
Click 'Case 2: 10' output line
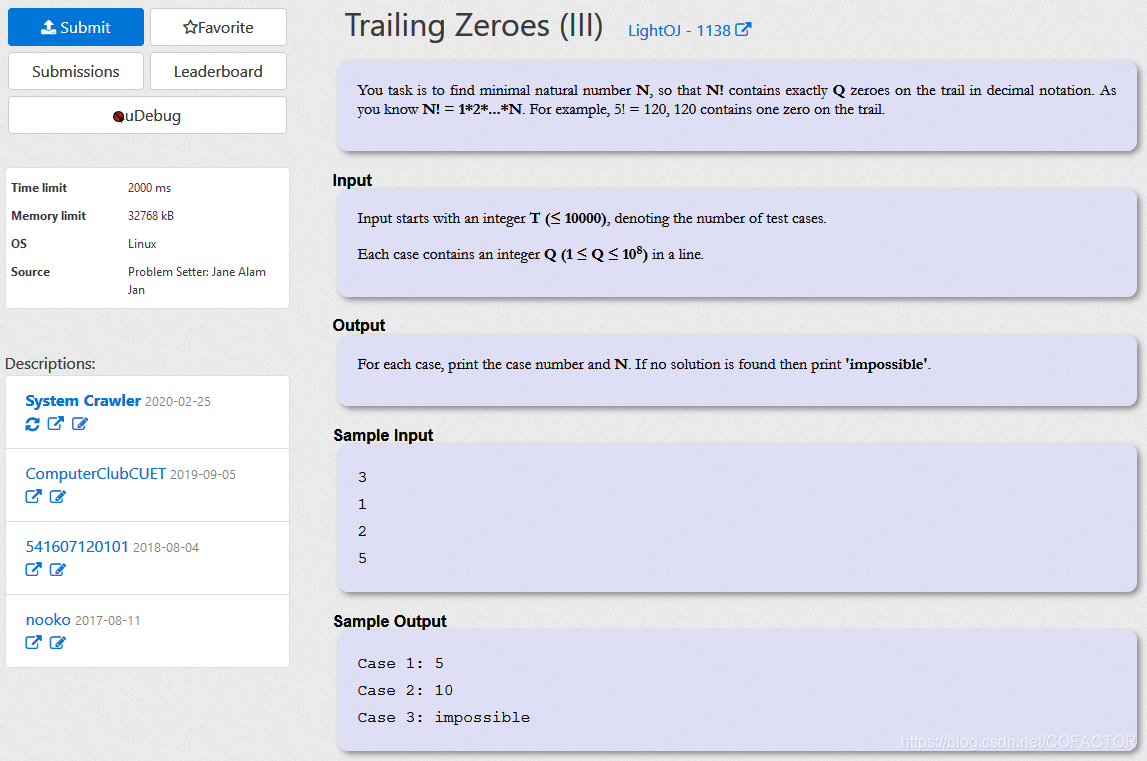click(405, 691)
